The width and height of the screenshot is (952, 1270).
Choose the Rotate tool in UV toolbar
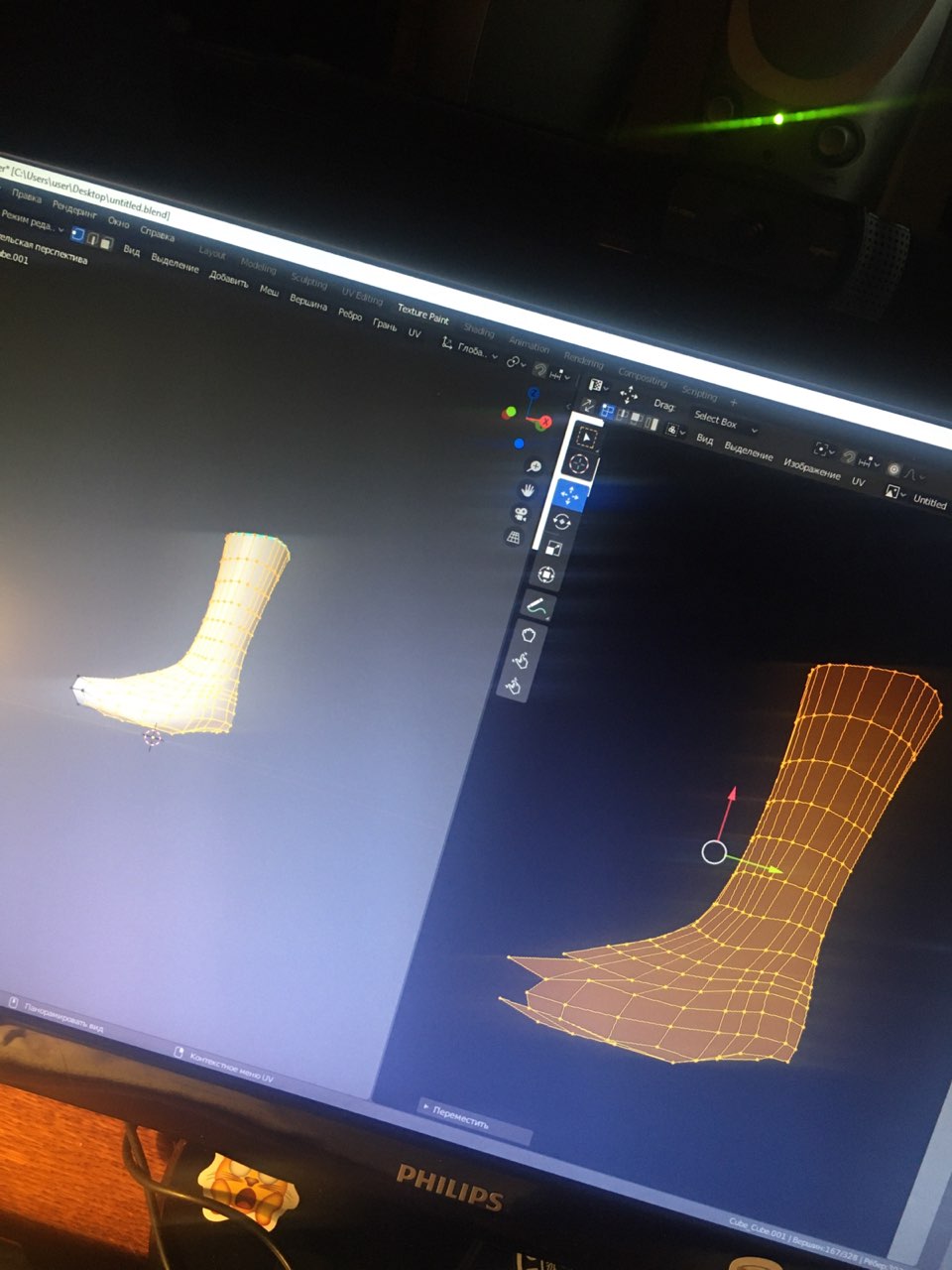[x=564, y=521]
